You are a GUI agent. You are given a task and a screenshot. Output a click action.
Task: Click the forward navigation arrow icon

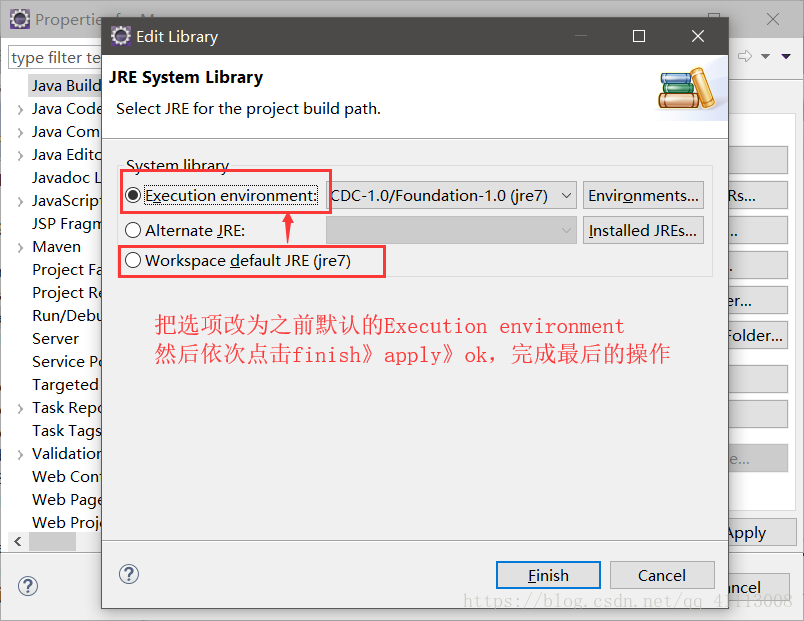tap(745, 56)
